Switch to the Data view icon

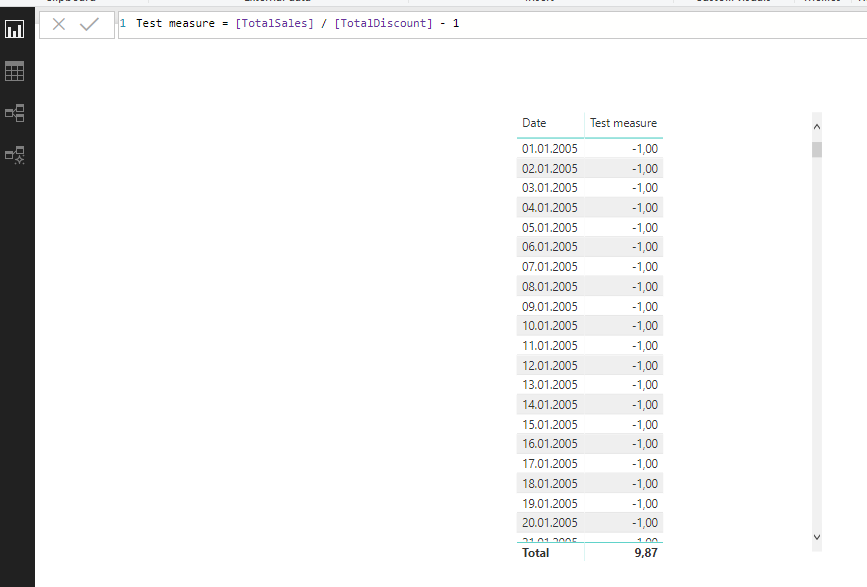pyautogui.click(x=14, y=71)
